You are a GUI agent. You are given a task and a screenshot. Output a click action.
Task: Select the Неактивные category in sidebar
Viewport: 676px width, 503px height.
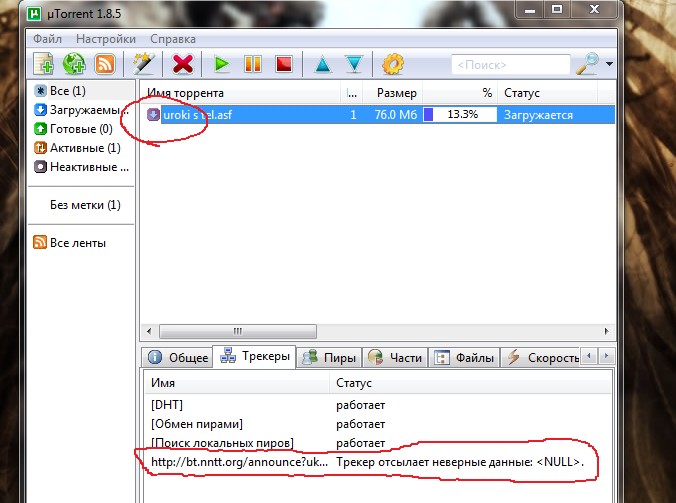click(81, 167)
